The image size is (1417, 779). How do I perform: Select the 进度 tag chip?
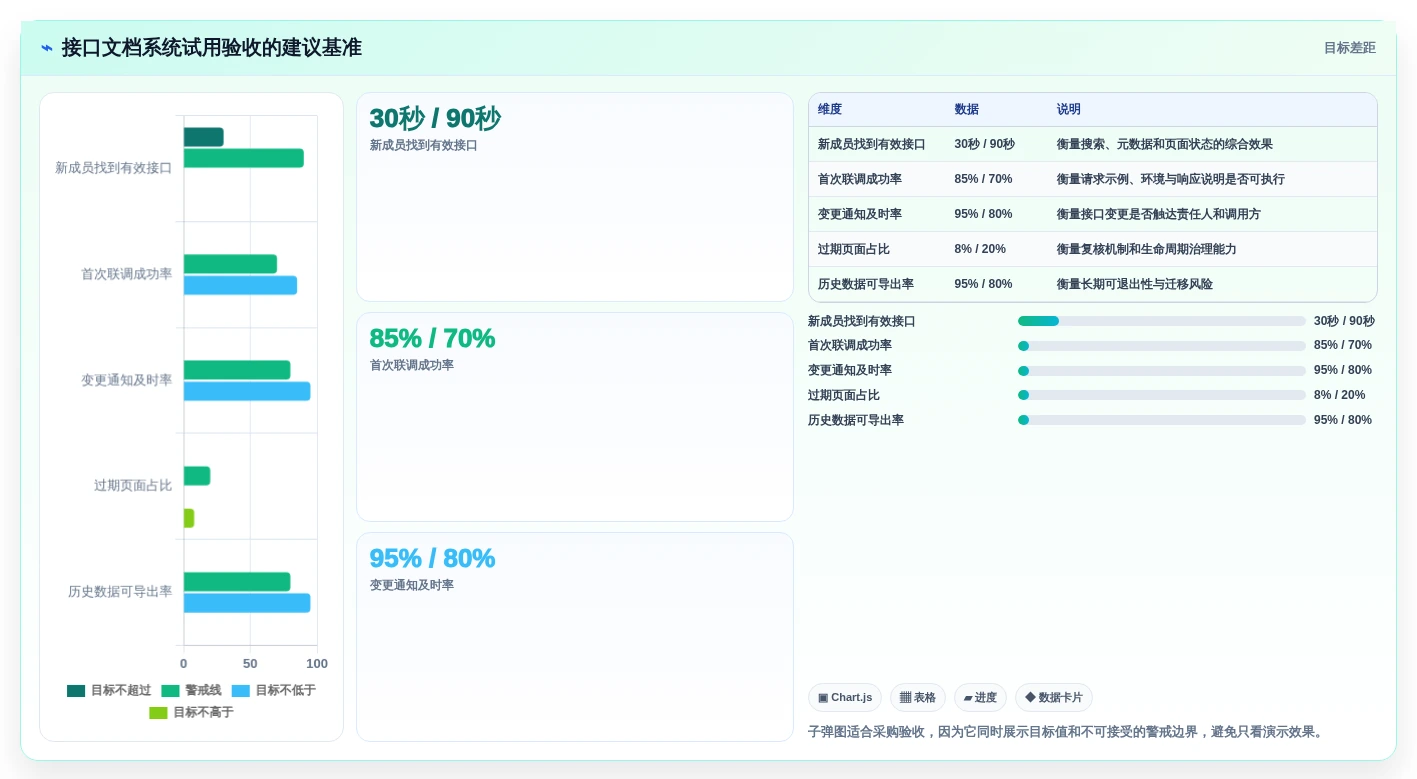(x=980, y=698)
